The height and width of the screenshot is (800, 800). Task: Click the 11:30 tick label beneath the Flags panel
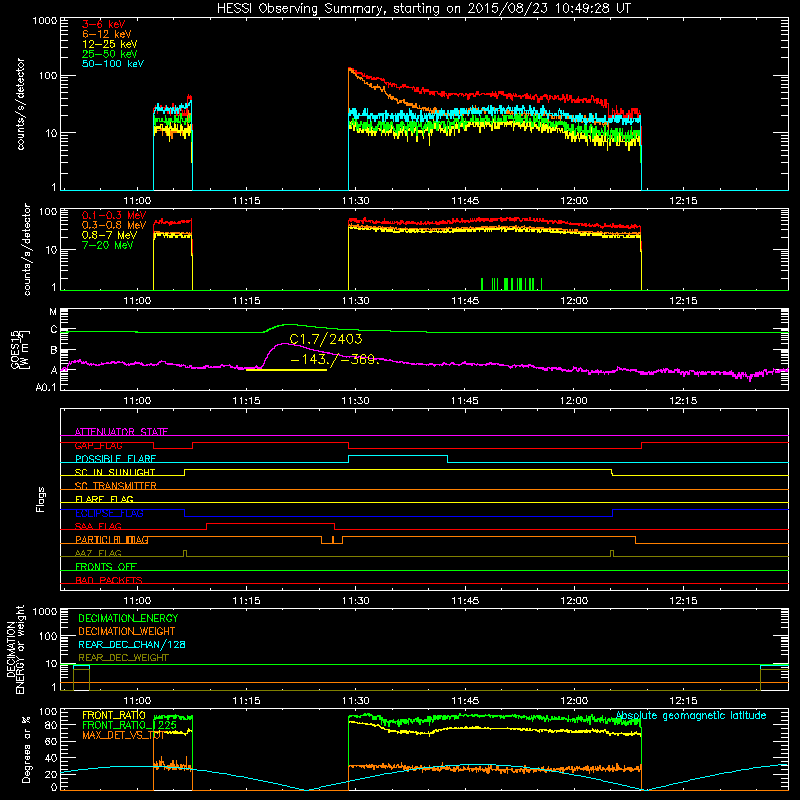pyautogui.click(x=355, y=601)
